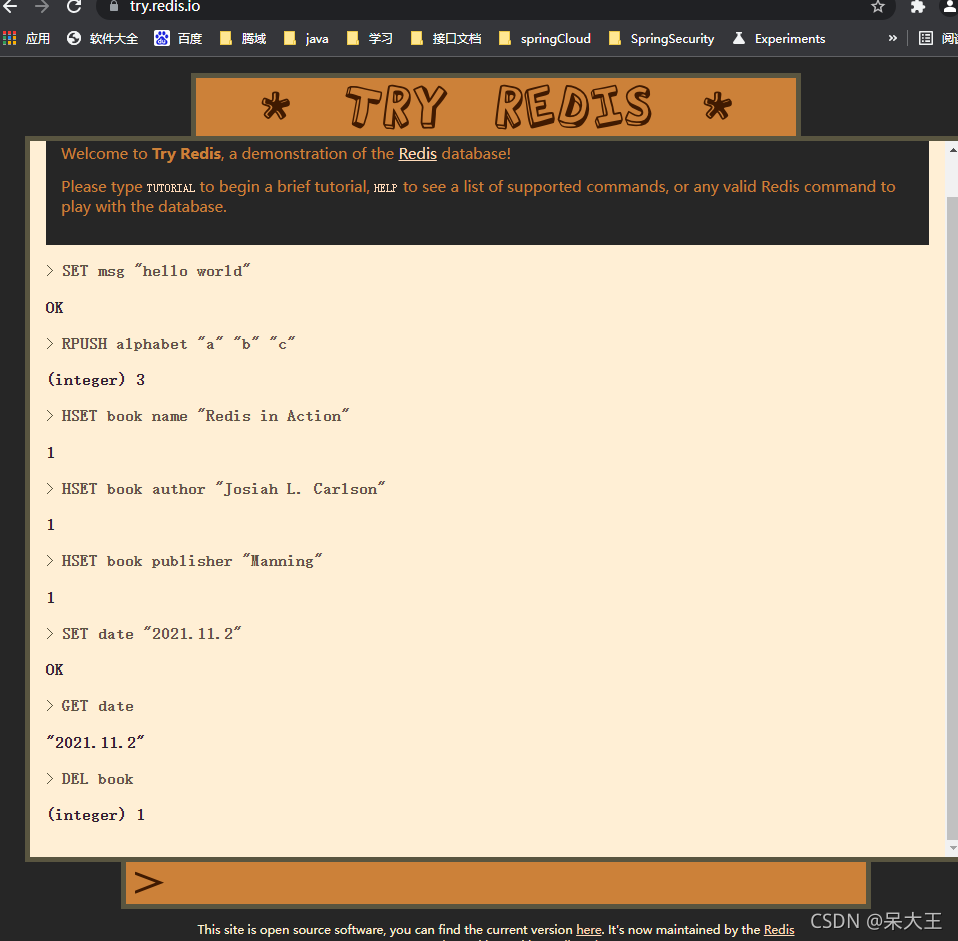Open the 应用 apps shortcut
The width and height of the screenshot is (958, 941).
pos(26,38)
